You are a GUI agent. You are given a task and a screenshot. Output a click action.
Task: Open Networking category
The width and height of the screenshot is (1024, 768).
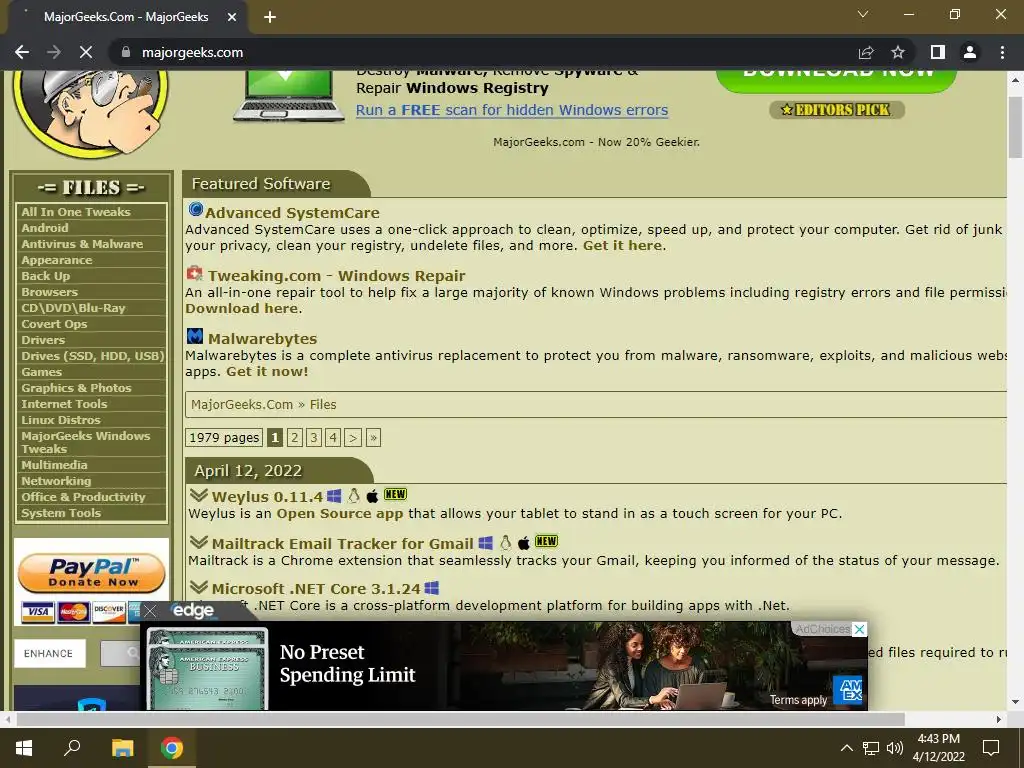56,481
